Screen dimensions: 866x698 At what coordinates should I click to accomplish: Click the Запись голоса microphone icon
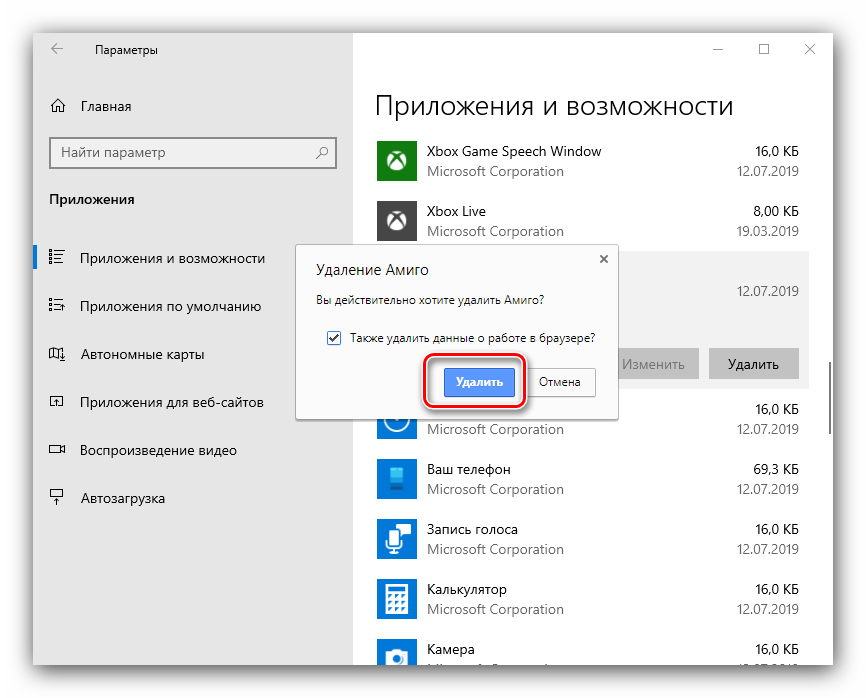396,539
